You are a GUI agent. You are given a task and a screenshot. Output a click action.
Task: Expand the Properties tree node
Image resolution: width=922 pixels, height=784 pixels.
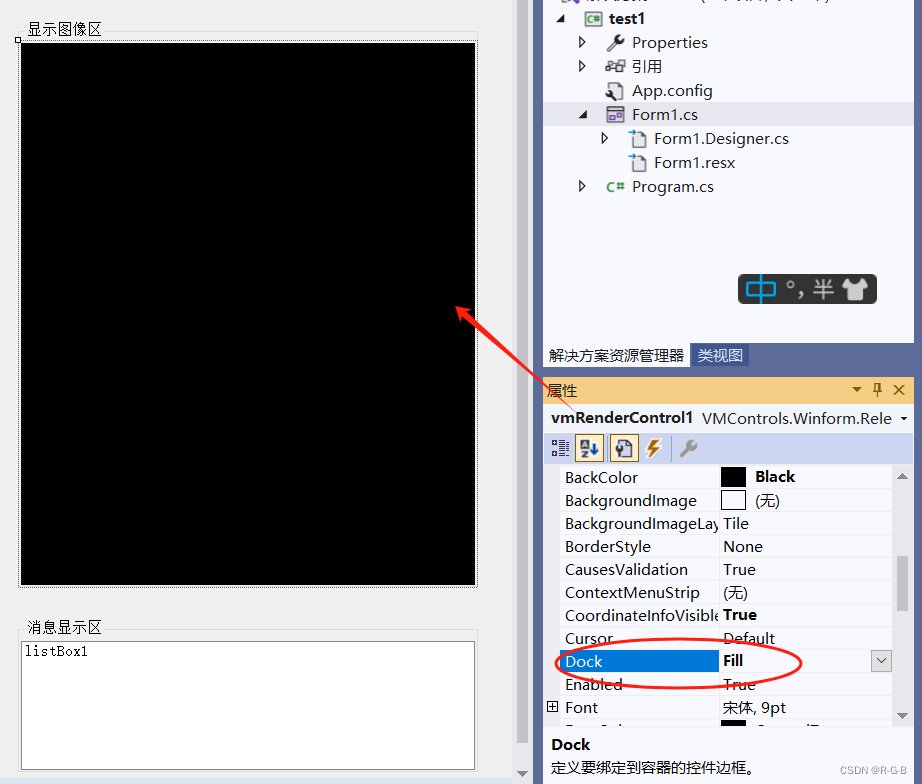click(582, 42)
